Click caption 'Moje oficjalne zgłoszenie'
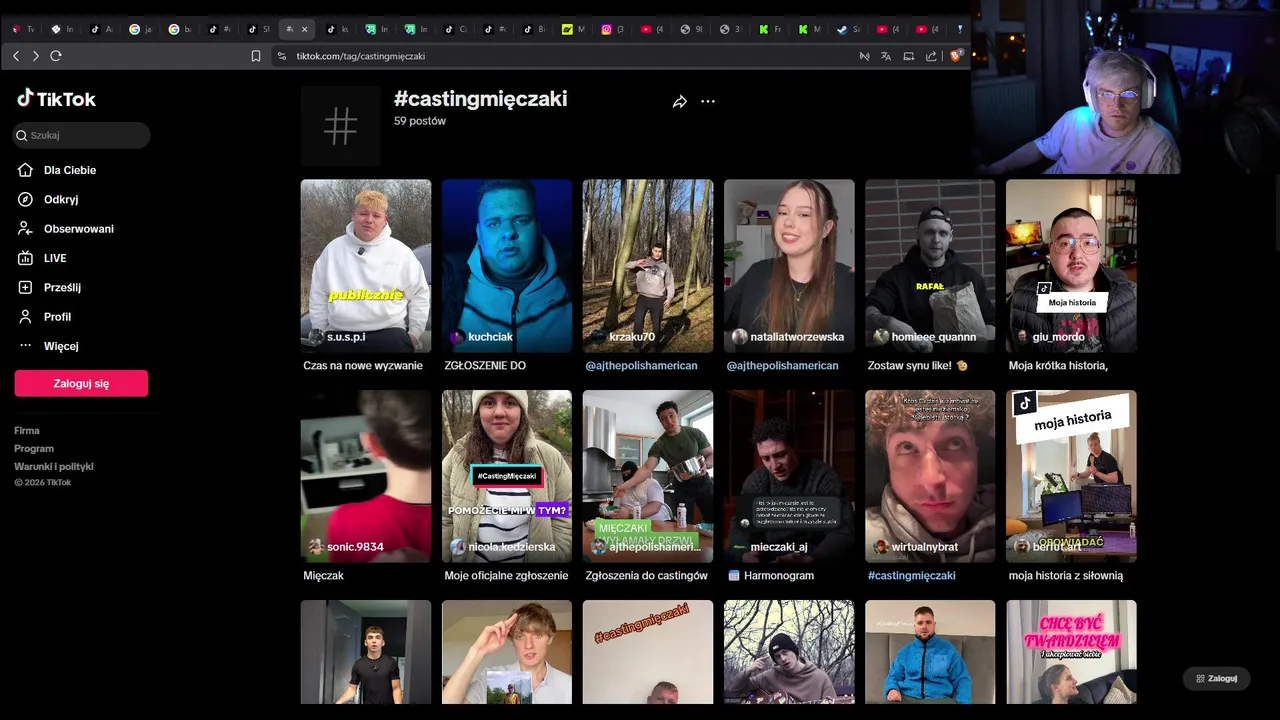The width and height of the screenshot is (1280, 720). 506,576
